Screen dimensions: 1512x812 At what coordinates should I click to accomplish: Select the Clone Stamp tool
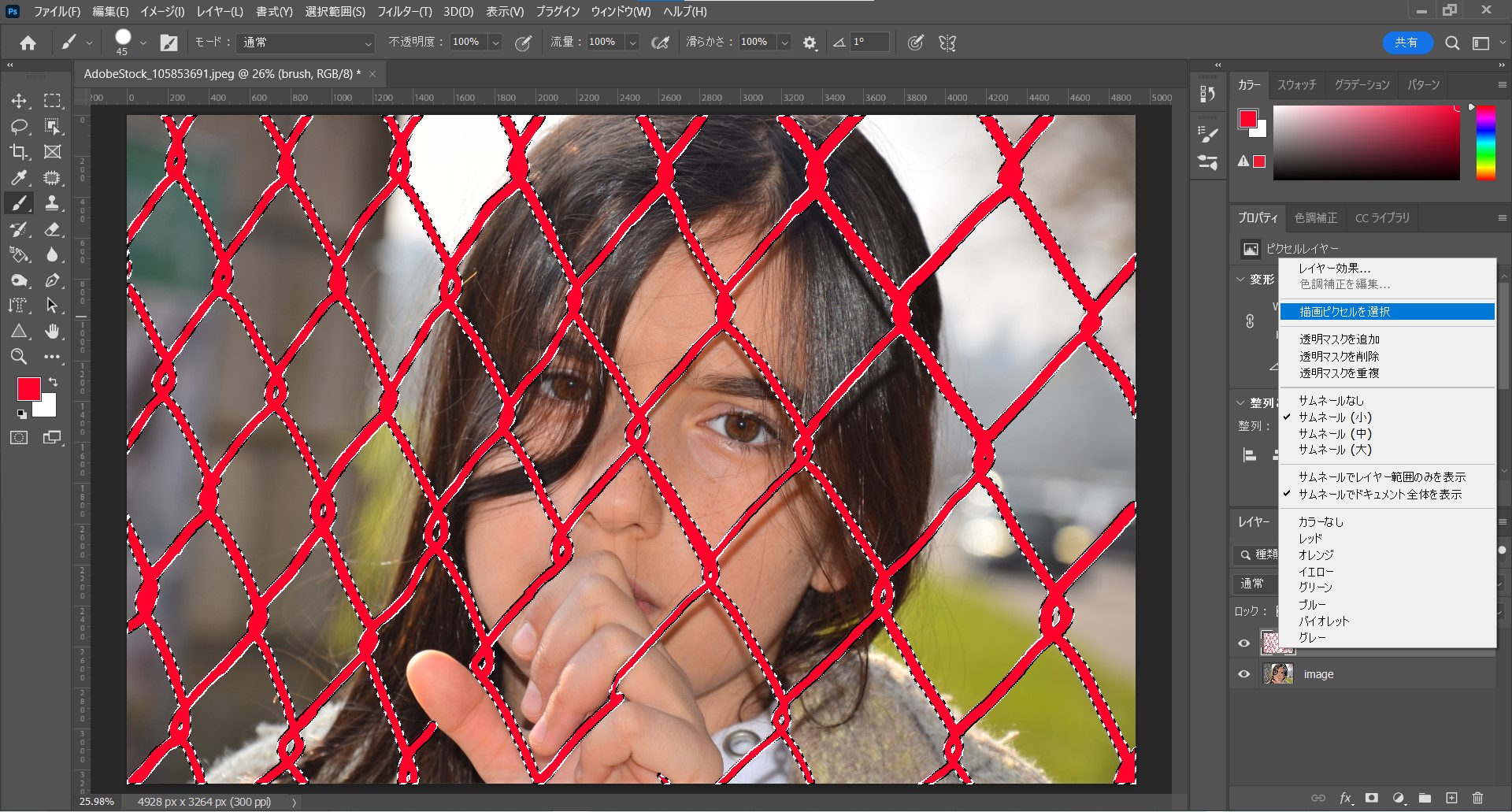[52, 203]
